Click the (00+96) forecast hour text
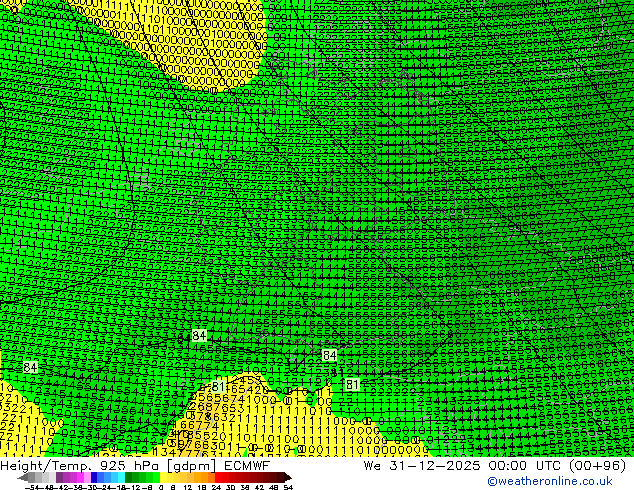Viewport: 634px width, 490px height. point(597,465)
